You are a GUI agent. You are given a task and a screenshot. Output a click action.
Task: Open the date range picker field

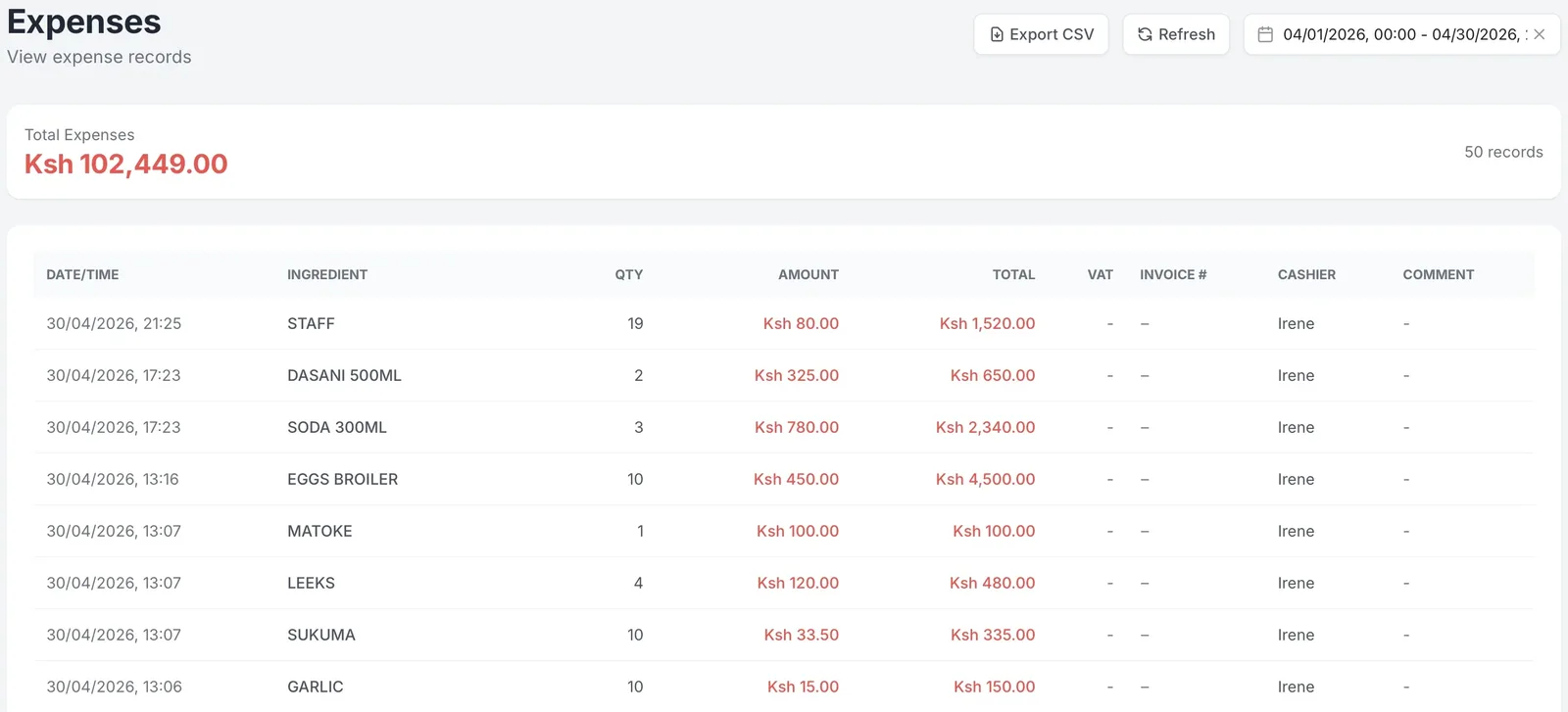tap(1401, 34)
